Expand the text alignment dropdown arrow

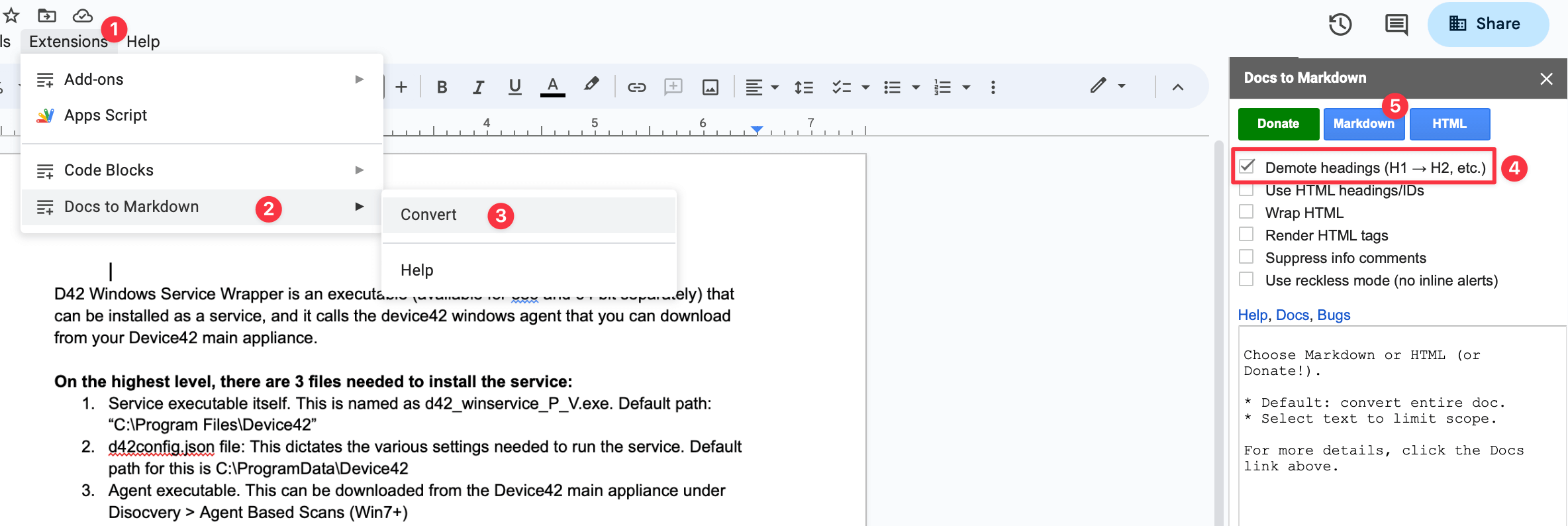pos(775,87)
